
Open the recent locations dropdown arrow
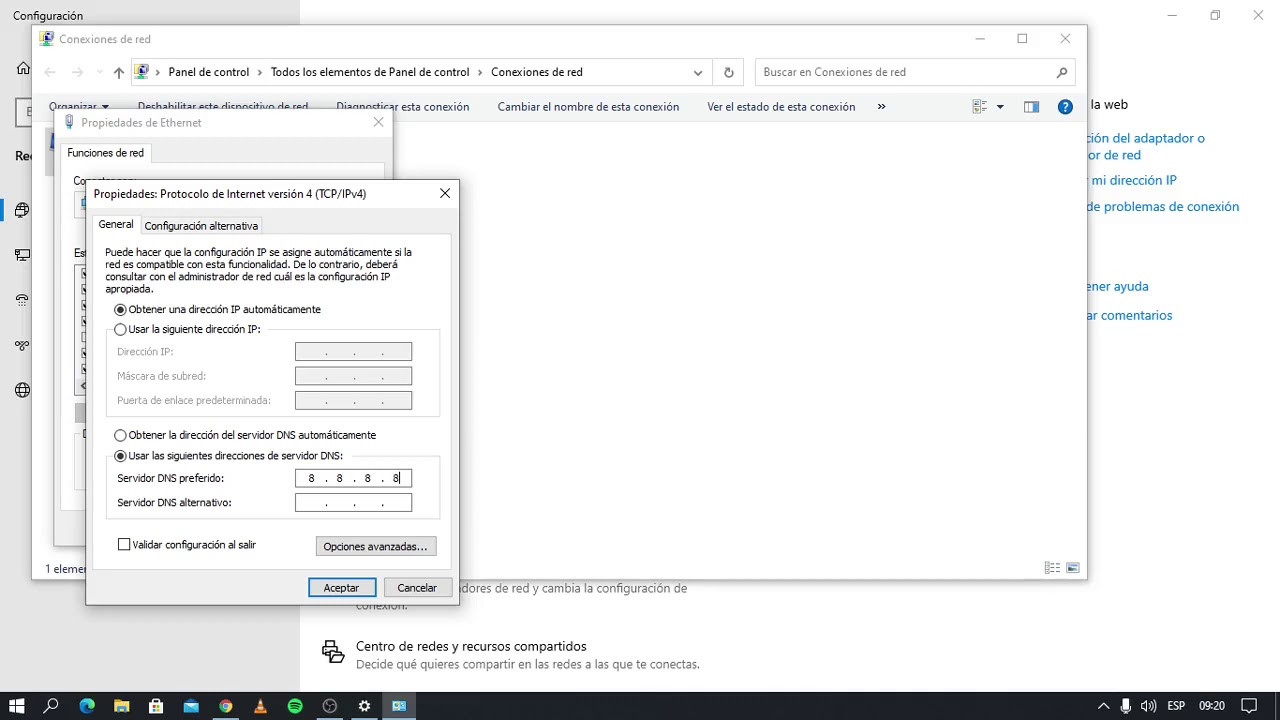(x=99, y=72)
